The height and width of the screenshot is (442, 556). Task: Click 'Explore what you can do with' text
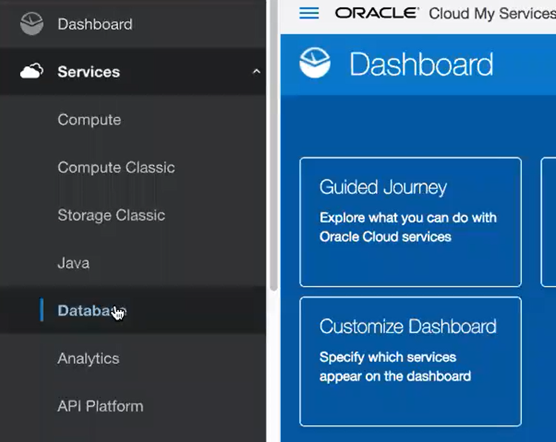pyautogui.click(x=408, y=218)
